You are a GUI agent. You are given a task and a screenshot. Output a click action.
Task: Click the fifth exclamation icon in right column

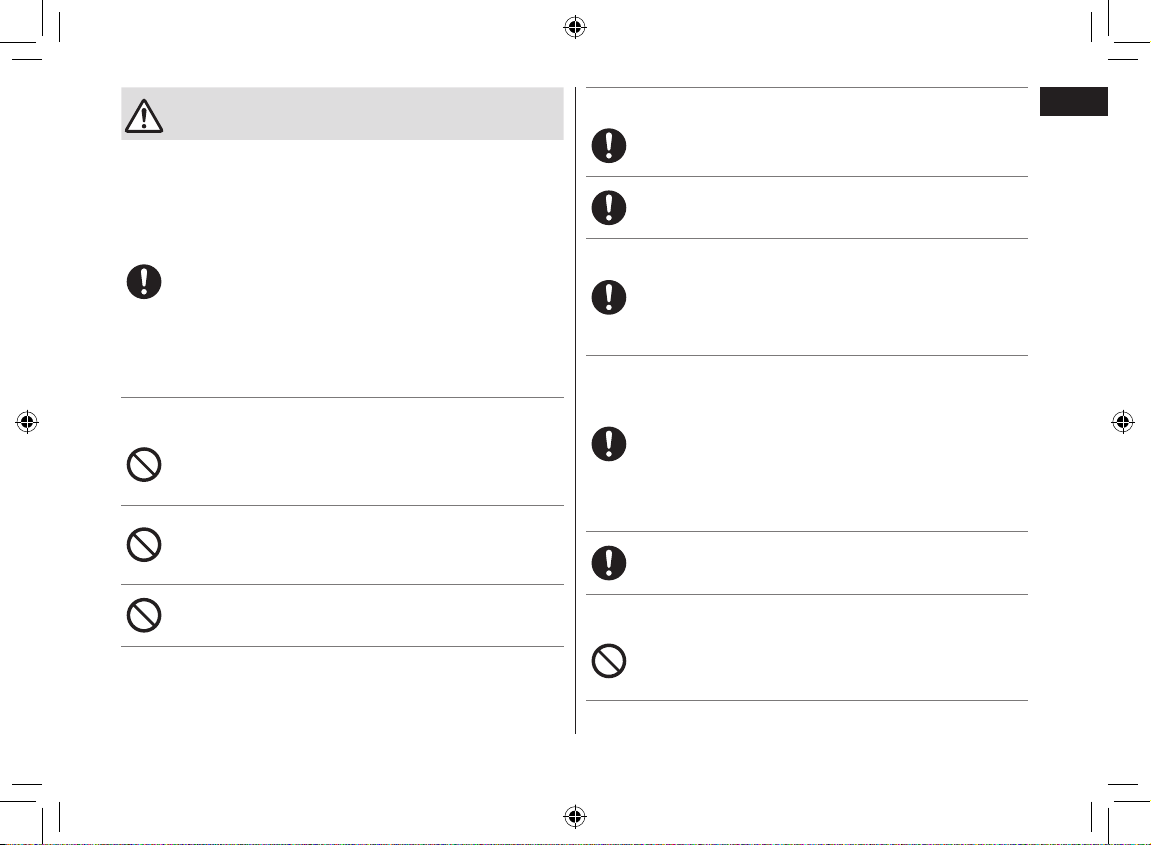tap(609, 563)
